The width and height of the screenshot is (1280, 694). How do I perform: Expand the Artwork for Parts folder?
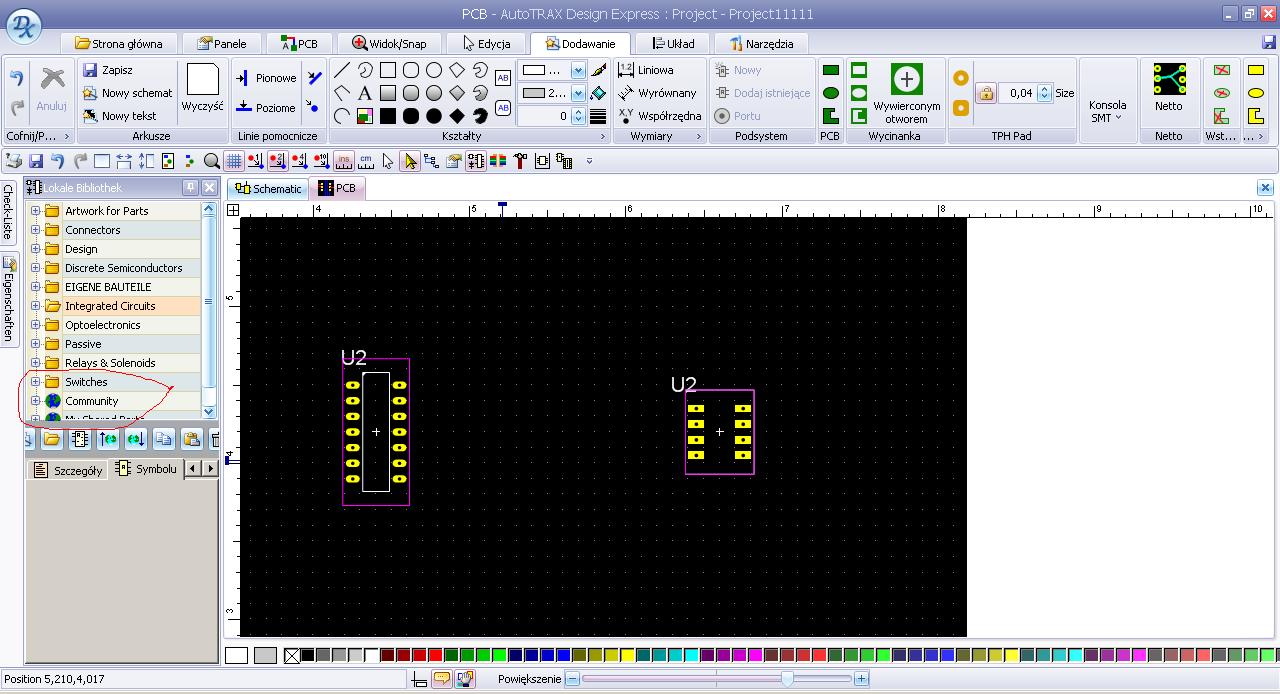click(35, 211)
